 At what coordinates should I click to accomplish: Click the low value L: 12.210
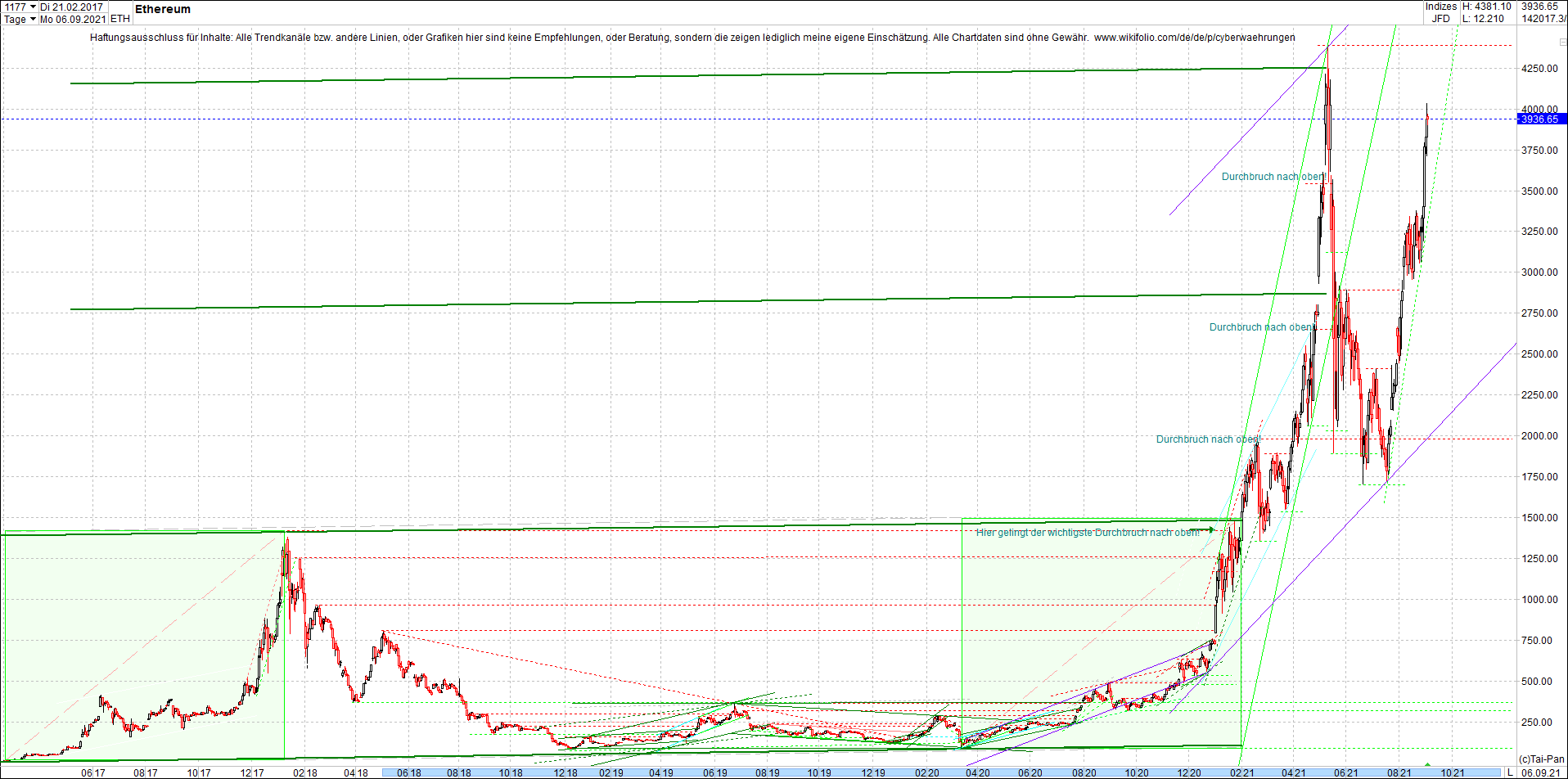(x=1484, y=19)
